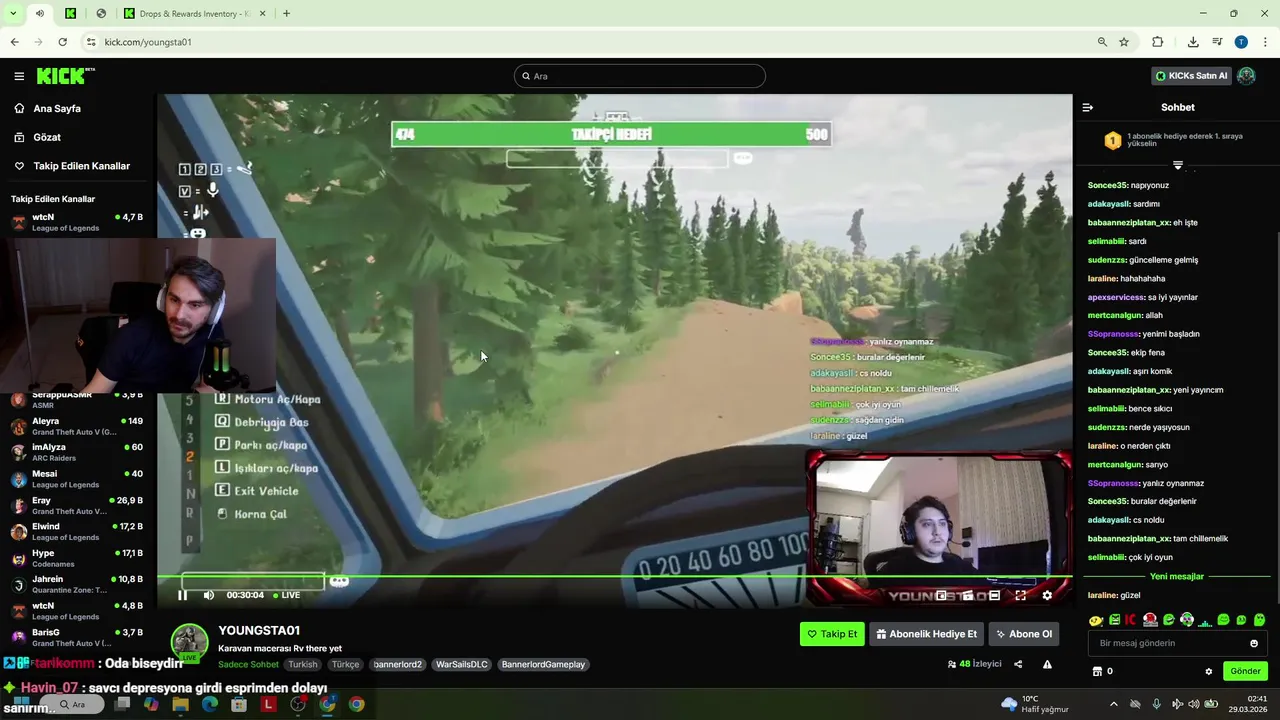Open the Kick hamburger menu
This screenshot has width=1280, height=720.
coord(19,76)
